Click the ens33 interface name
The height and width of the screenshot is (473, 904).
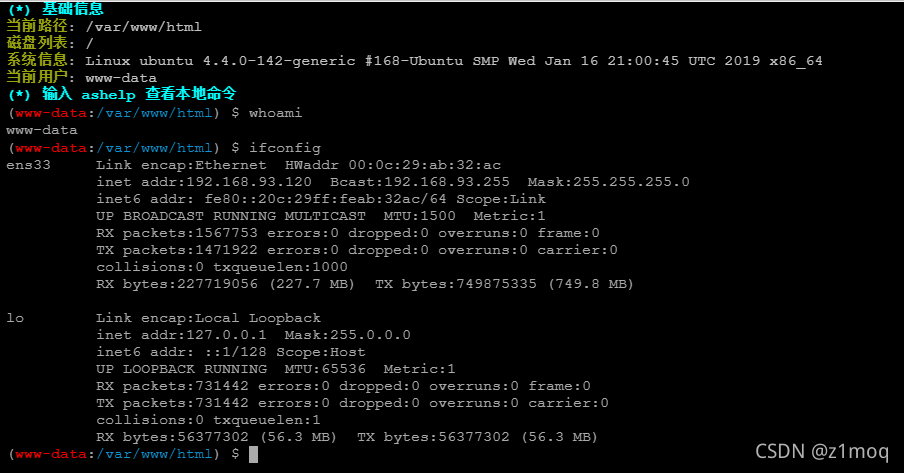(x=28, y=165)
